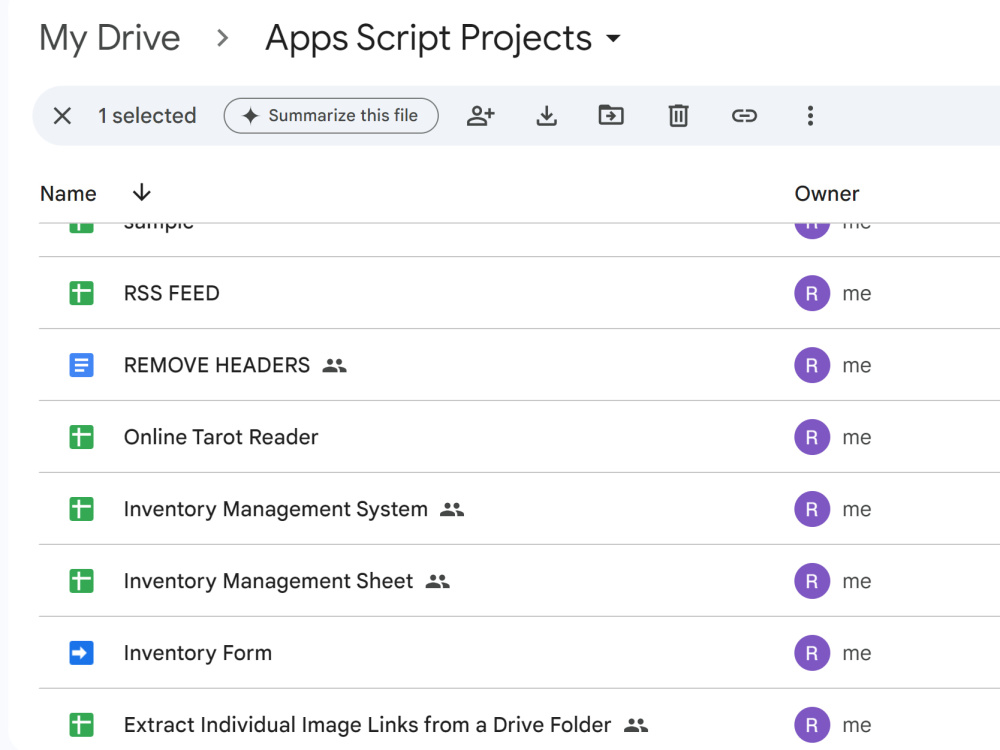
Task: Click owner avatar in Online Tarot Reader row
Action: 812,438
